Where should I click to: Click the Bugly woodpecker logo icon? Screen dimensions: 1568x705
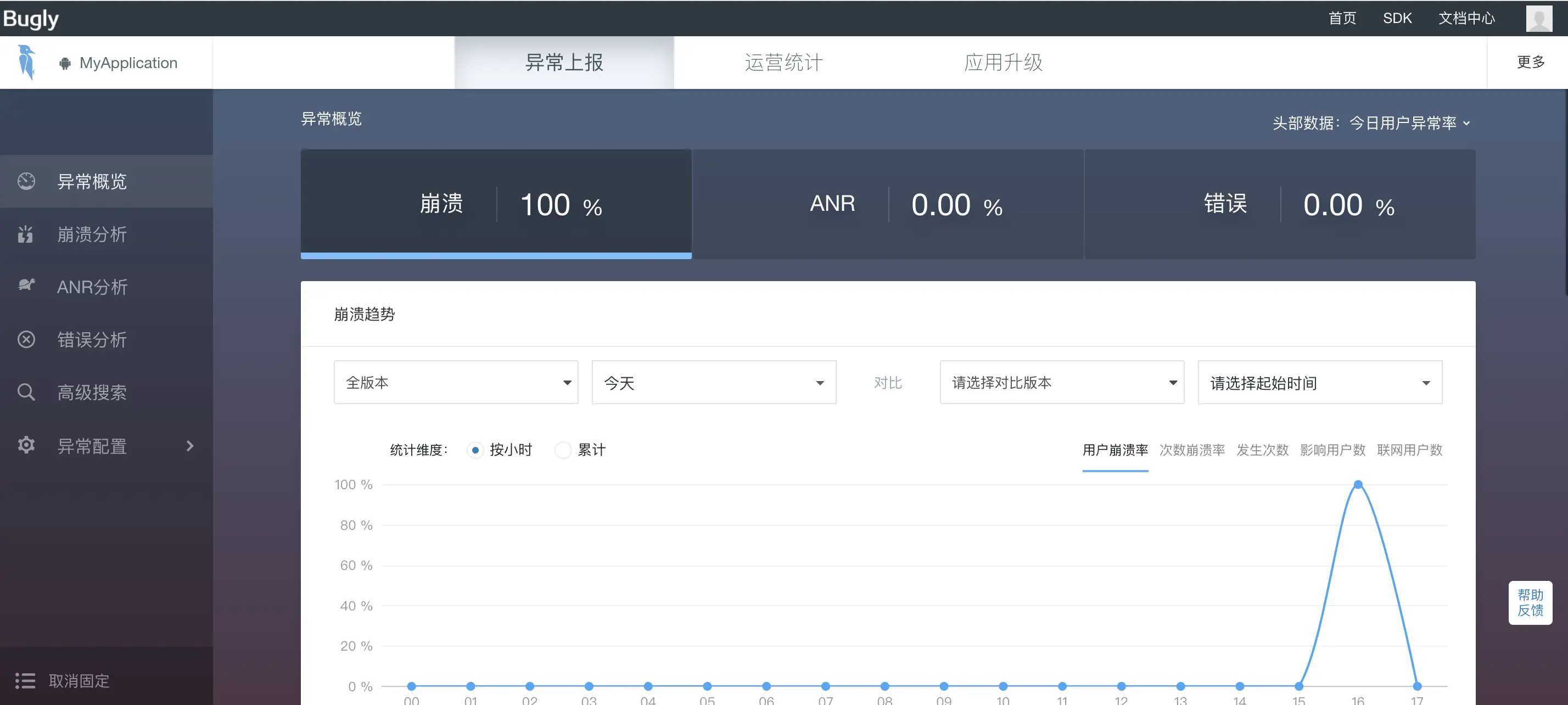pos(26,61)
